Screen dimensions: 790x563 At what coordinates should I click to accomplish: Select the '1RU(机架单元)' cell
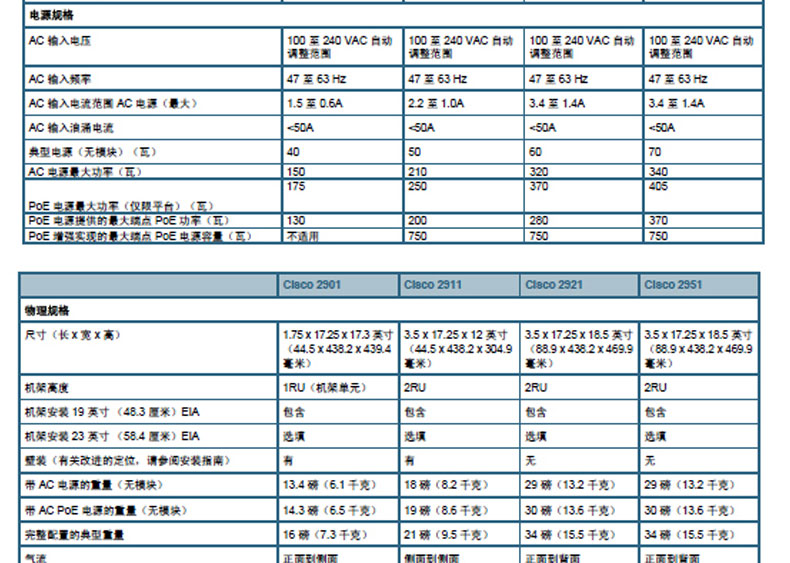click(x=324, y=388)
